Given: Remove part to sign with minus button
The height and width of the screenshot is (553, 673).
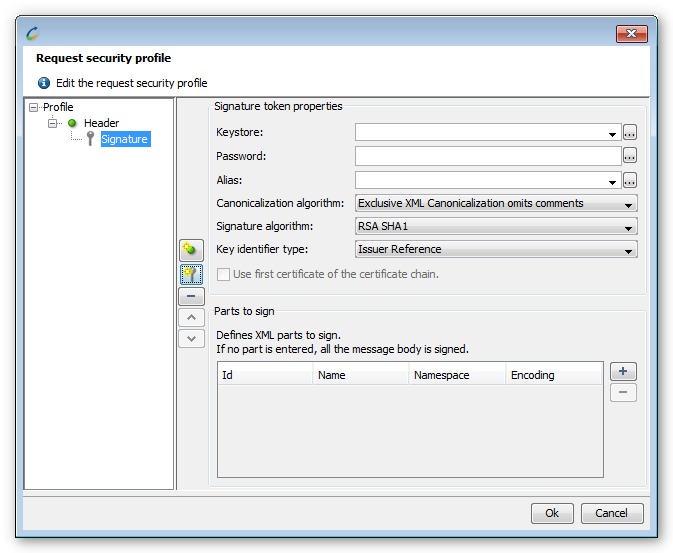Looking at the screenshot, I should 623,392.
